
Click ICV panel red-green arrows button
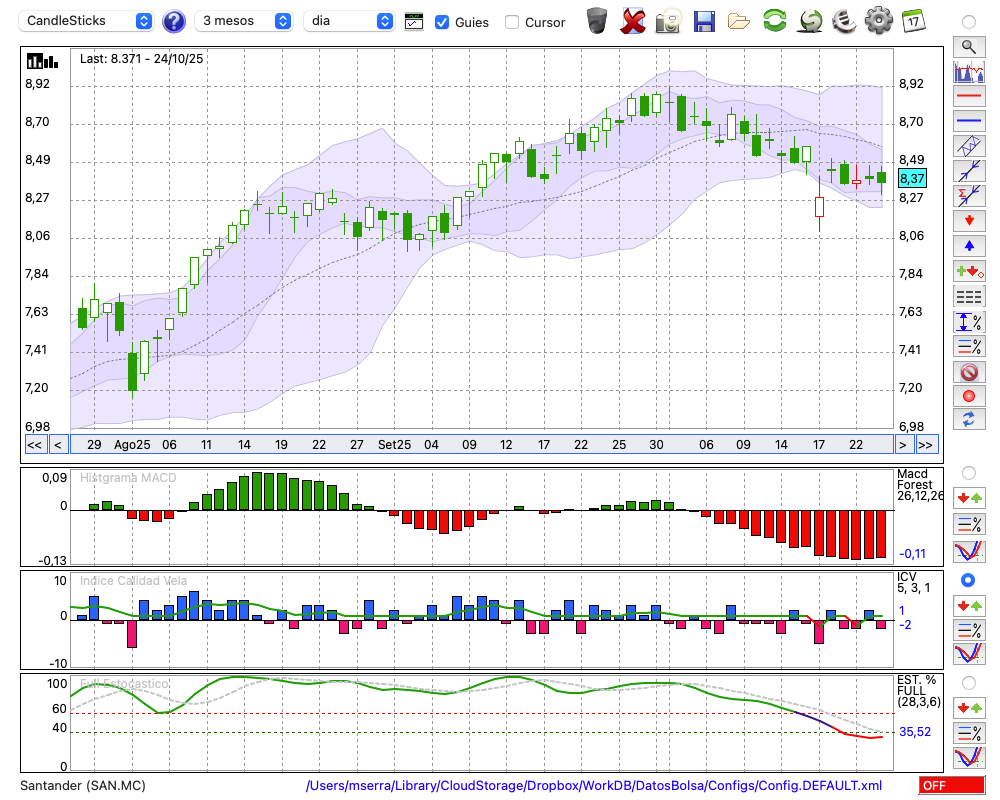coord(969,606)
